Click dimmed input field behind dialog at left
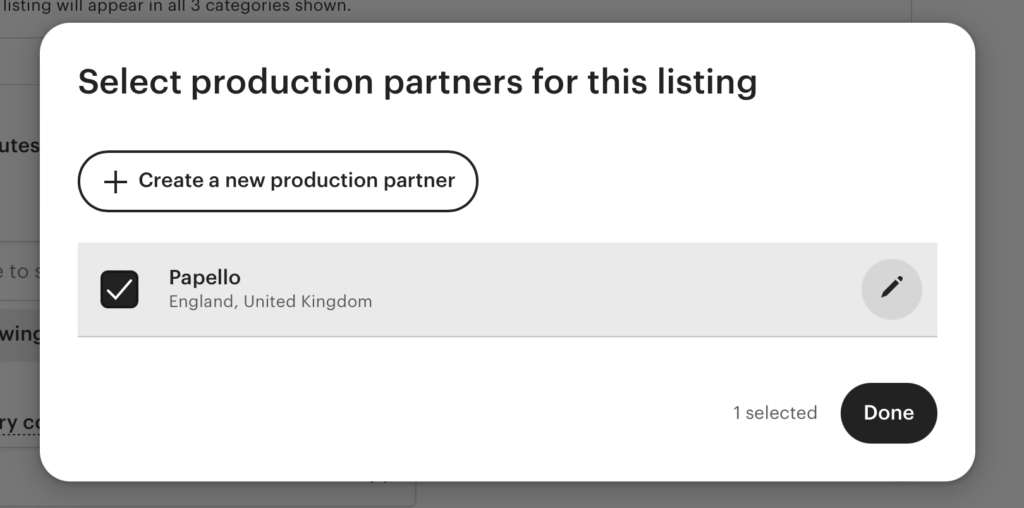Viewport: 1024px width, 508px height. 20,271
